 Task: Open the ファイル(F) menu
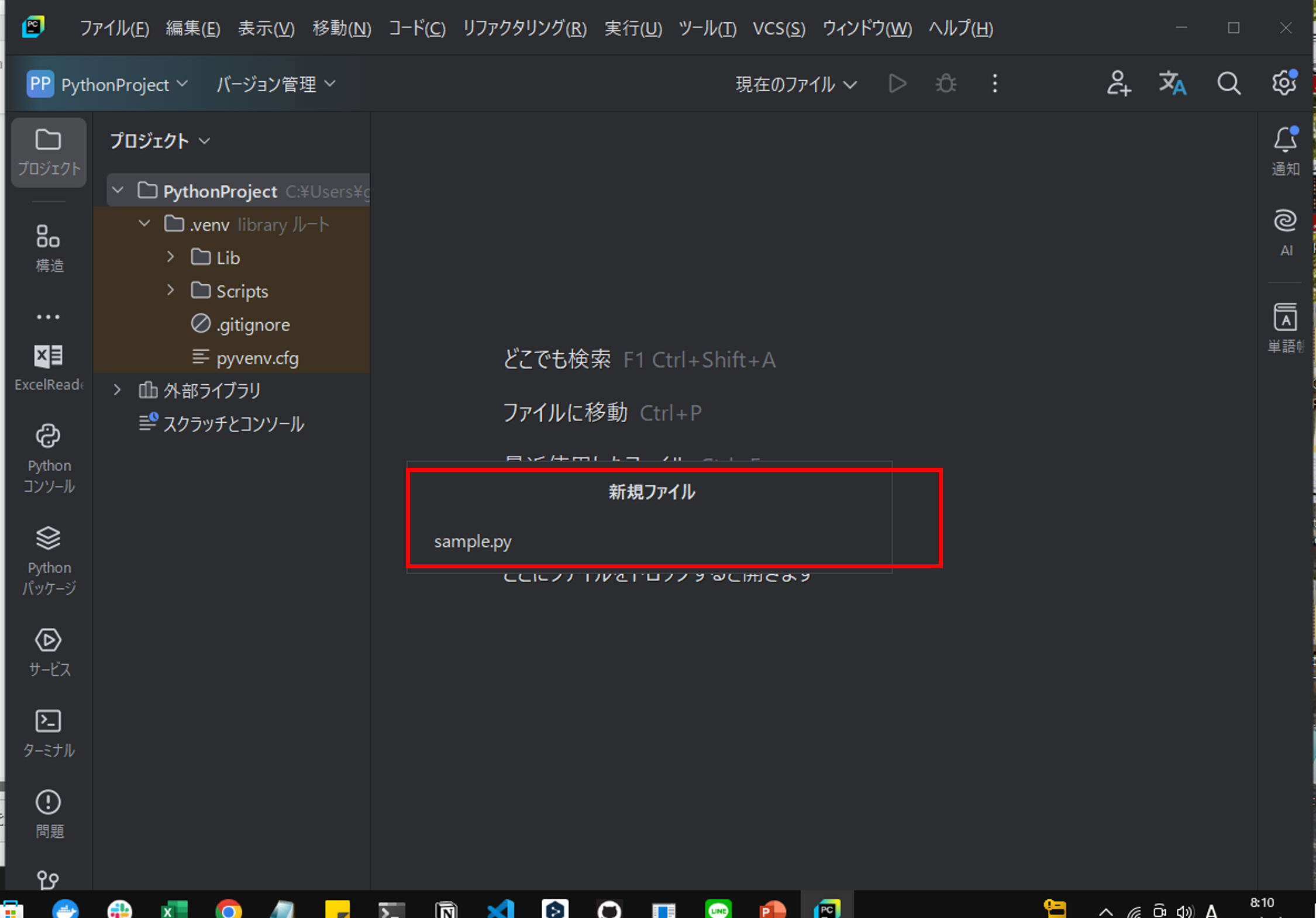pyautogui.click(x=115, y=28)
